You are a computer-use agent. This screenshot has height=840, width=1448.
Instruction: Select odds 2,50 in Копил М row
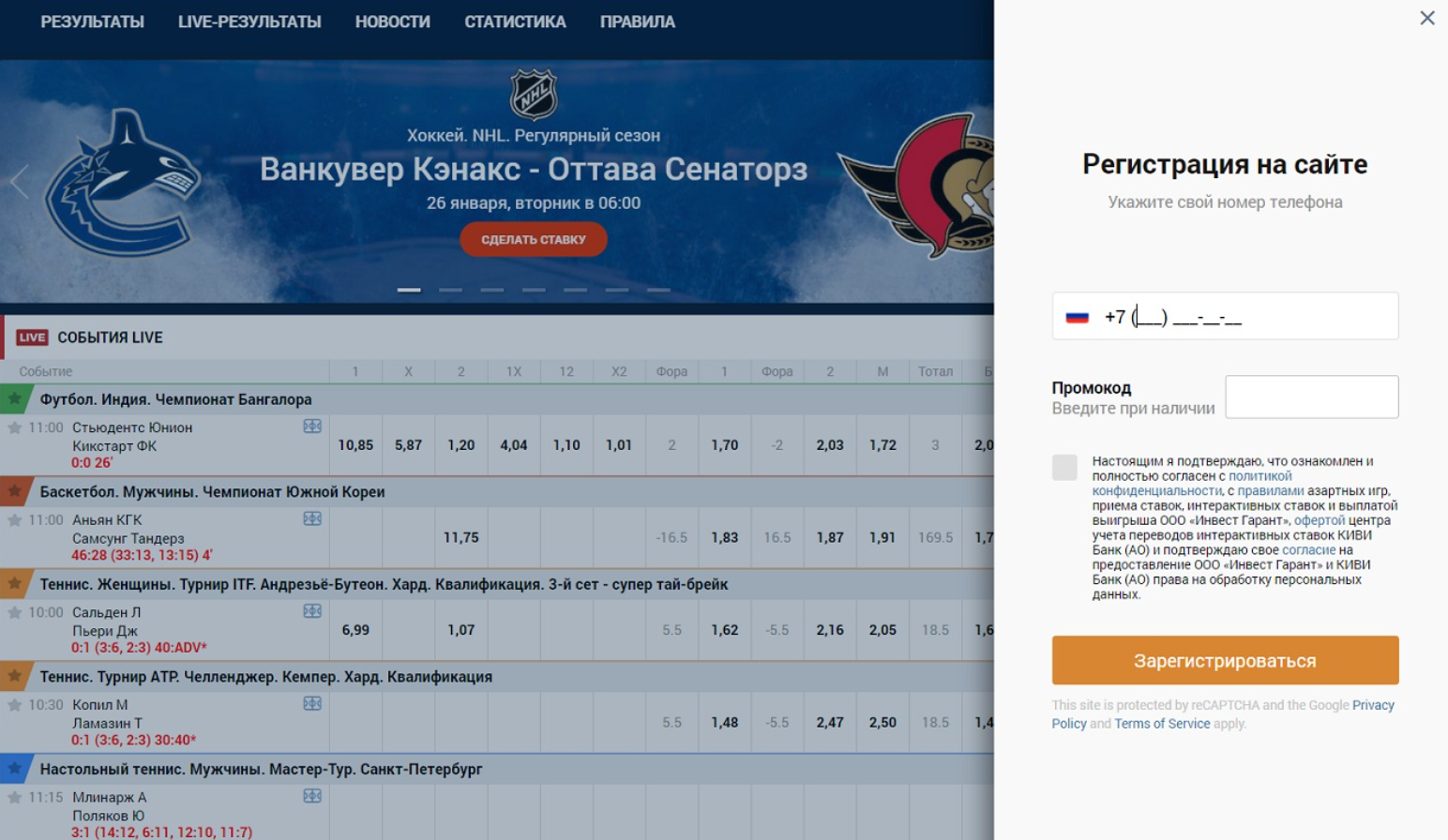click(882, 722)
